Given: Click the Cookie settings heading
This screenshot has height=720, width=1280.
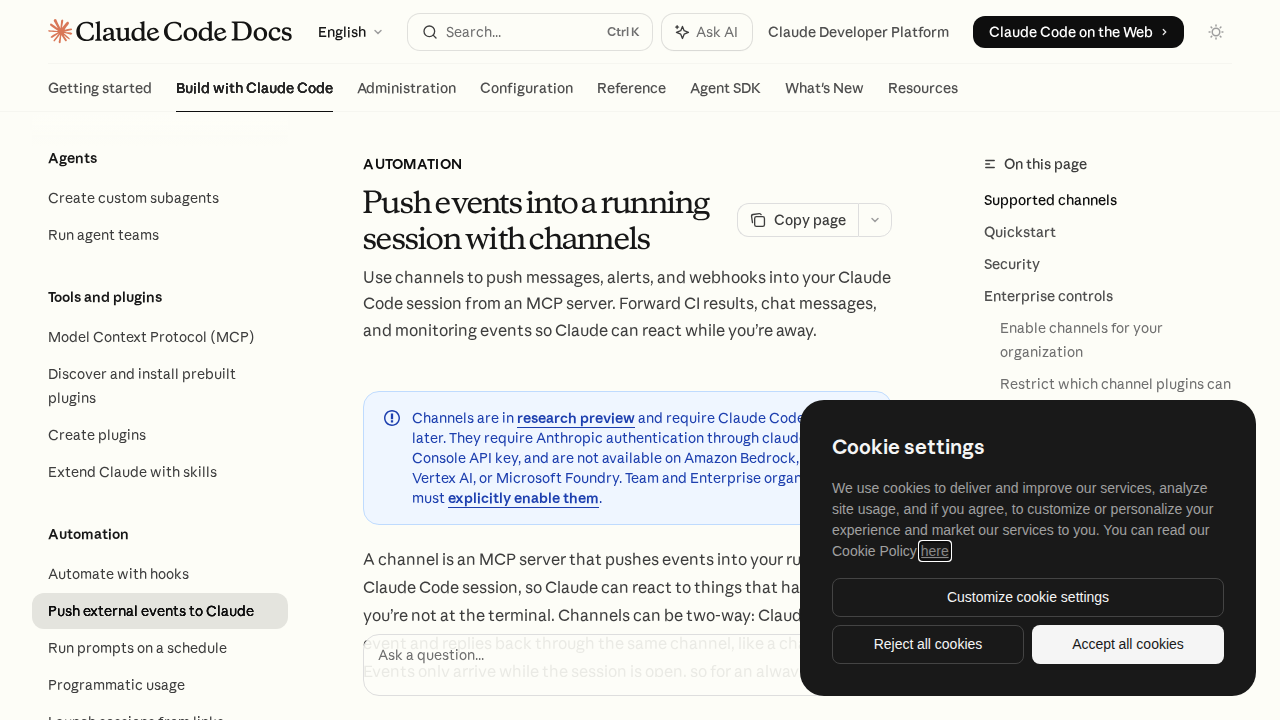Looking at the screenshot, I should [x=908, y=447].
